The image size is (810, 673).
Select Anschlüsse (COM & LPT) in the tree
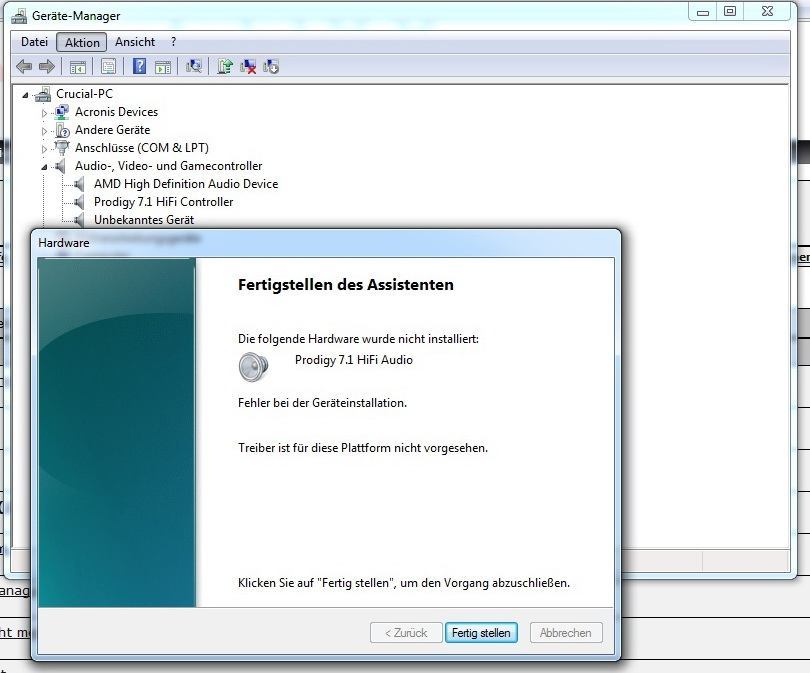(142, 148)
